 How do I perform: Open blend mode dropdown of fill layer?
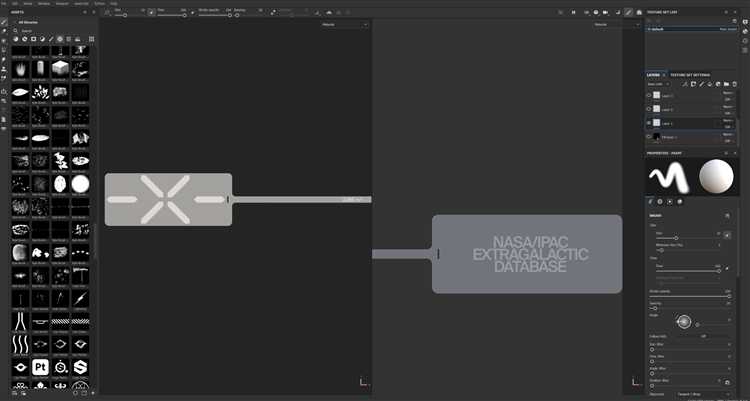[728, 134]
